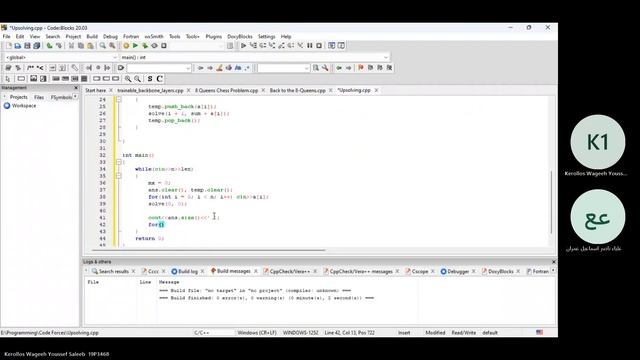Click the Build and run icon
The image size is (640, 360).
point(145,46)
